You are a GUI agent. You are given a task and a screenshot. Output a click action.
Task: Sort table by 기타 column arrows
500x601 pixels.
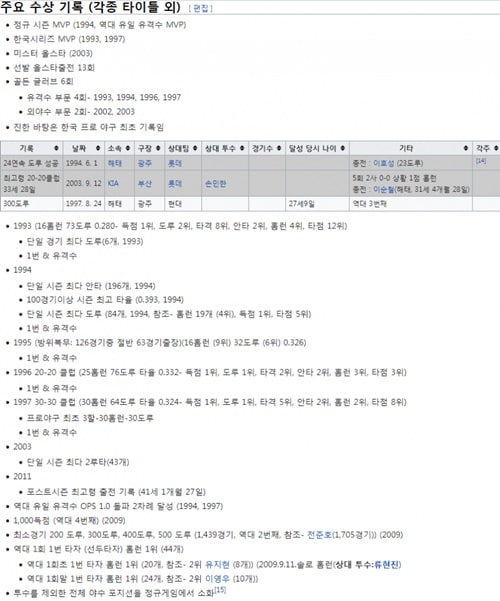(466, 148)
